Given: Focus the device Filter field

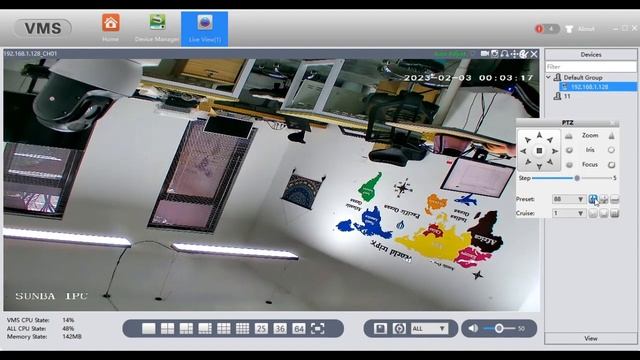Looking at the screenshot, I should coord(591,67).
